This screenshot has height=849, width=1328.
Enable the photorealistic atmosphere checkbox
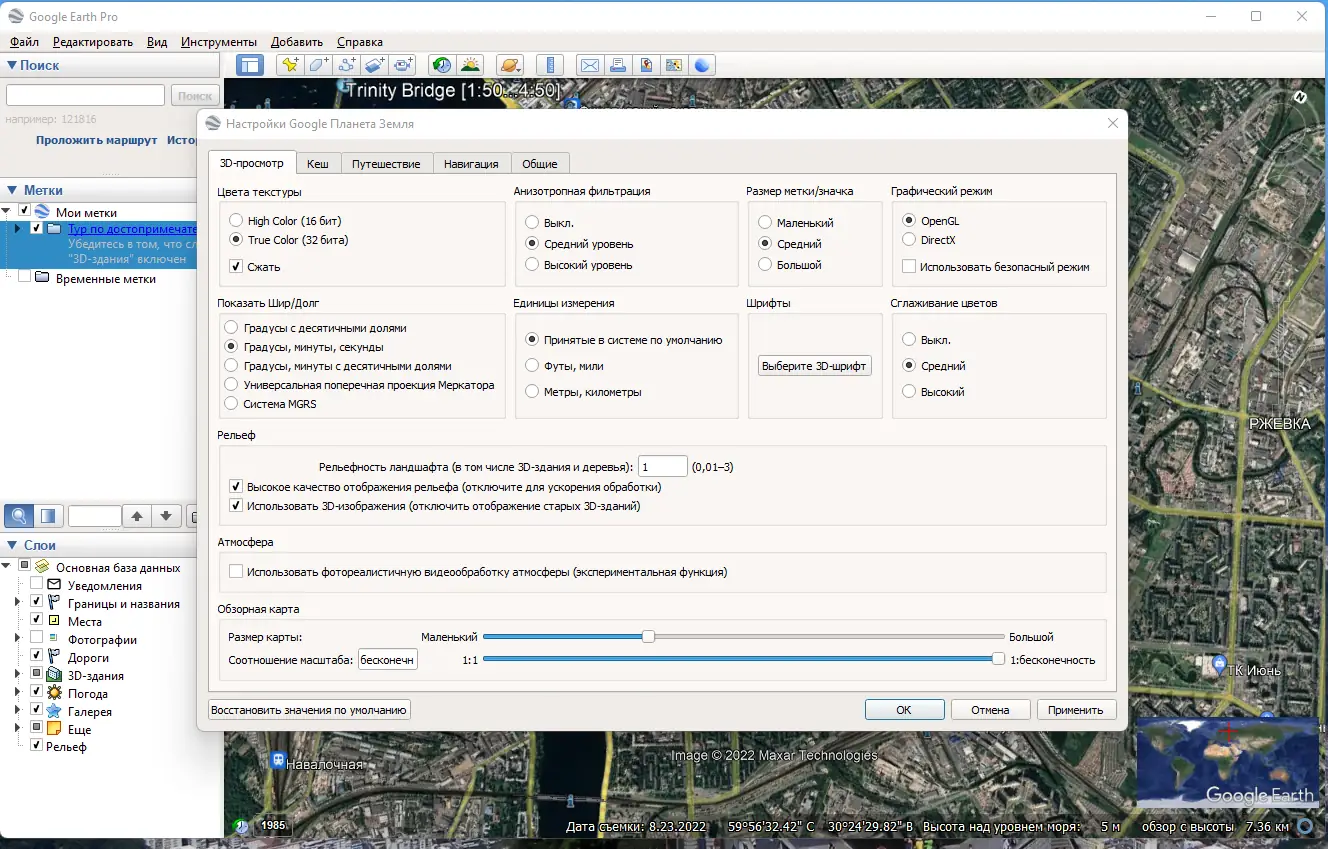237,572
